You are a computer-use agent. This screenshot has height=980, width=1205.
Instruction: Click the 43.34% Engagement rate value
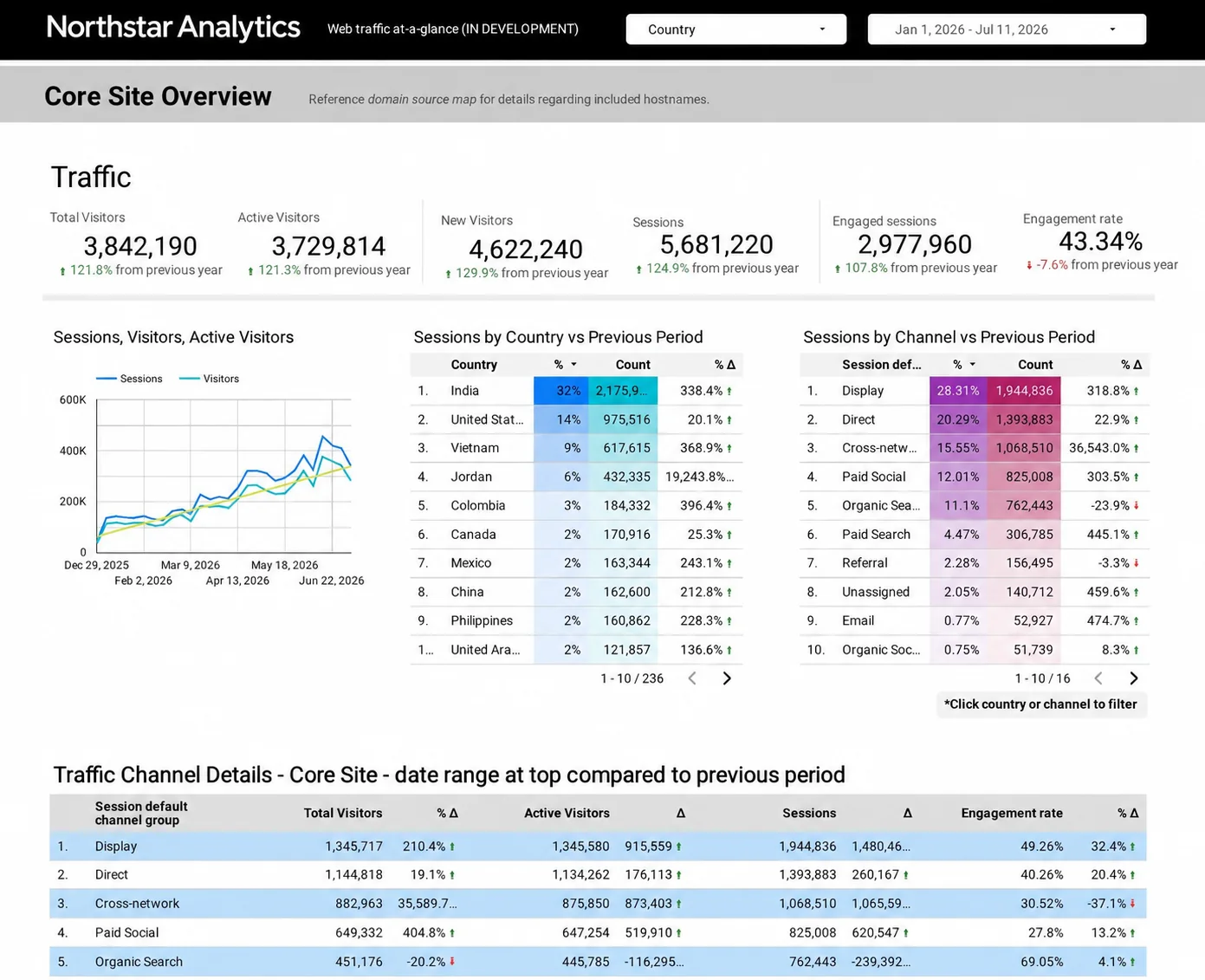[1100, 241]
